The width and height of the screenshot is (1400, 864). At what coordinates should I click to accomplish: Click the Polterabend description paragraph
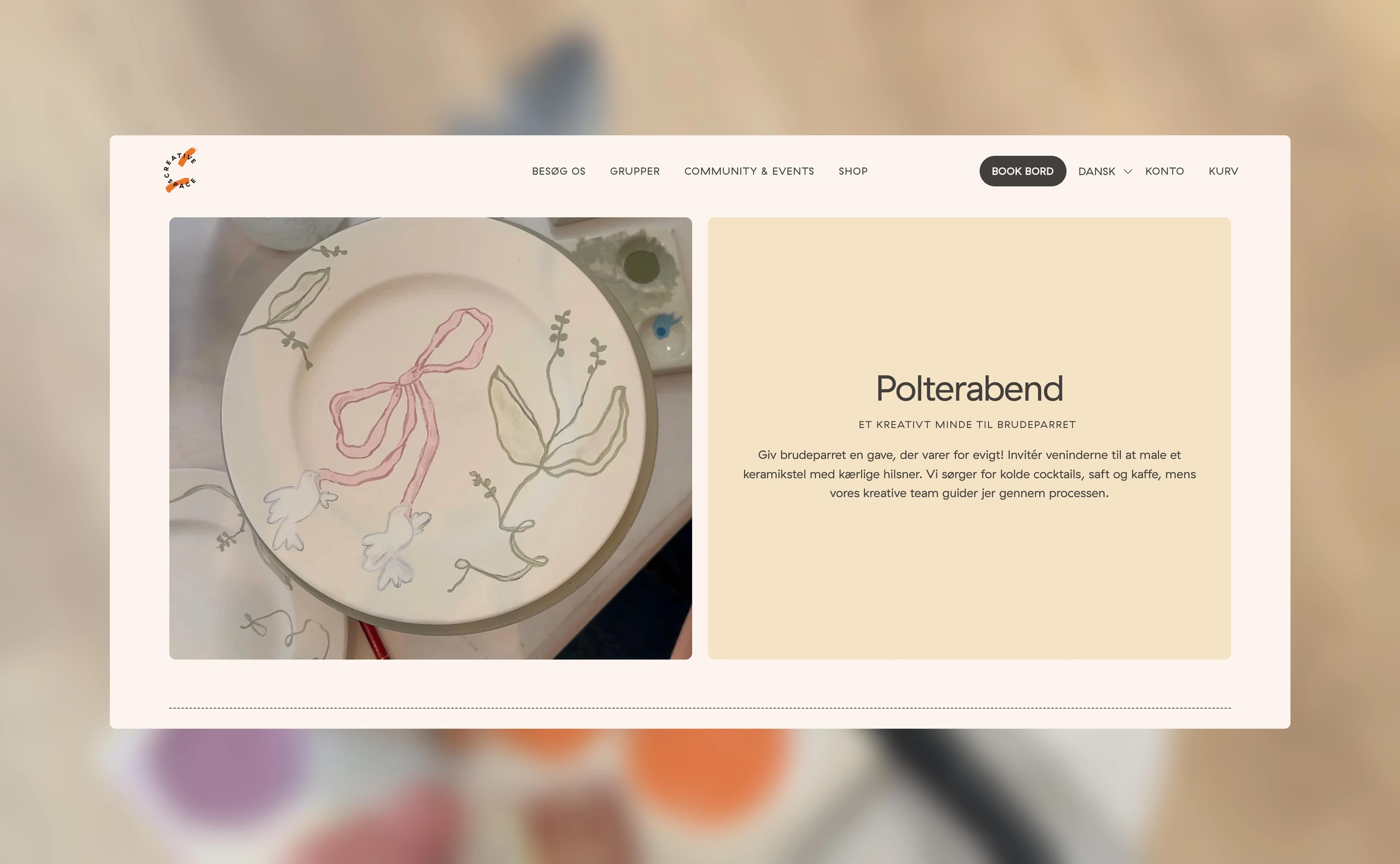click(969, 474)
